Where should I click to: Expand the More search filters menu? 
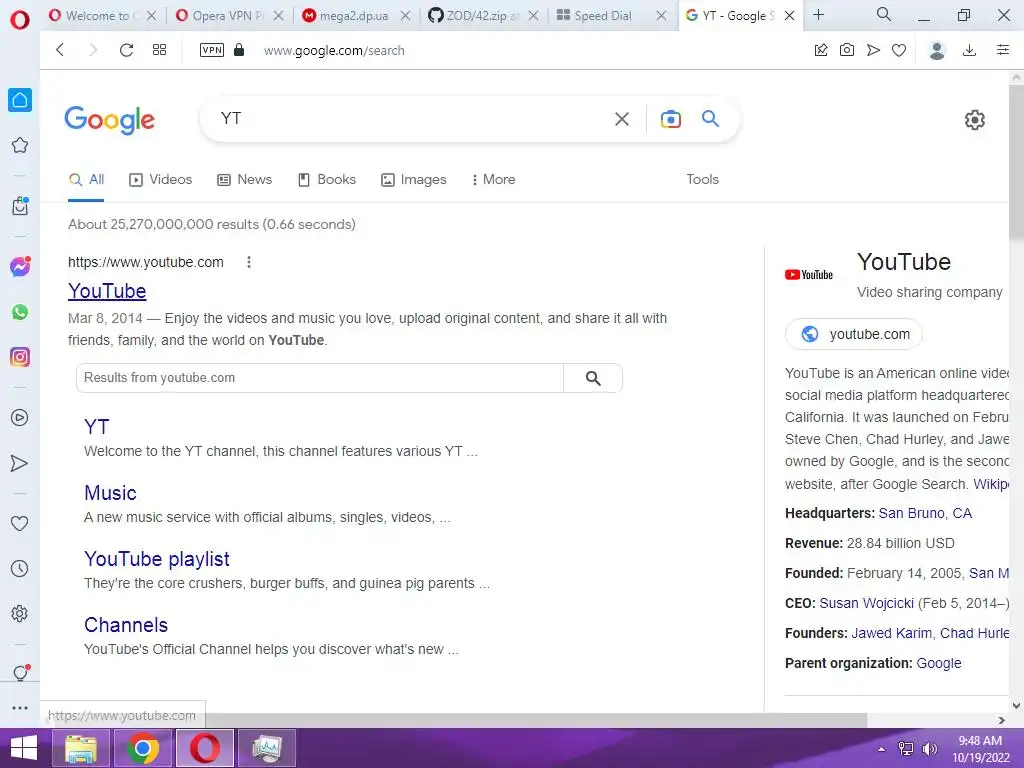tap(493, 180)
